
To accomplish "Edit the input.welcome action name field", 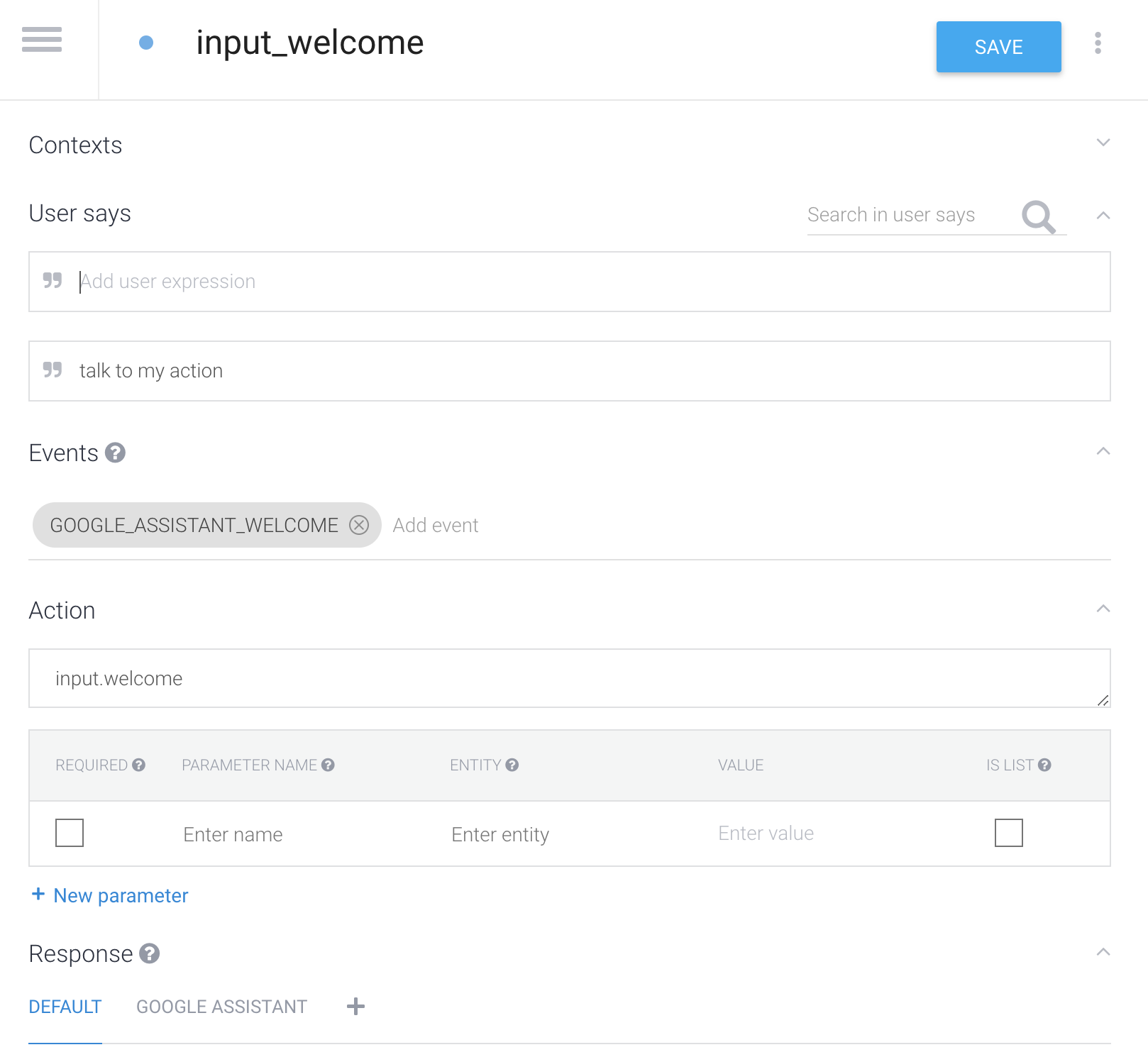I will point(570,678).
